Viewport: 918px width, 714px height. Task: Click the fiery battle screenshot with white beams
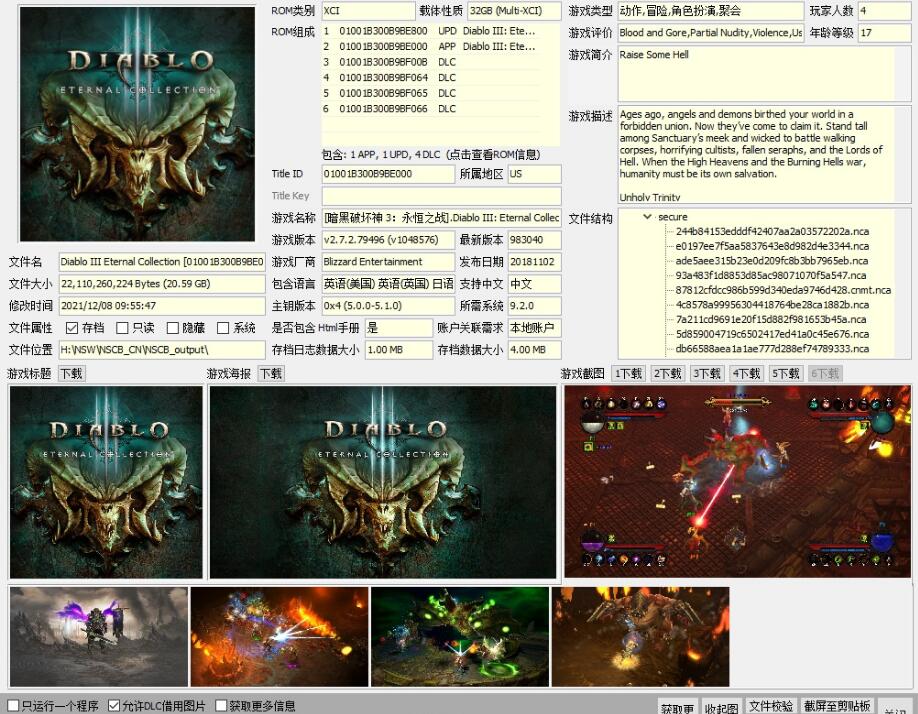[x=280, y=637]
